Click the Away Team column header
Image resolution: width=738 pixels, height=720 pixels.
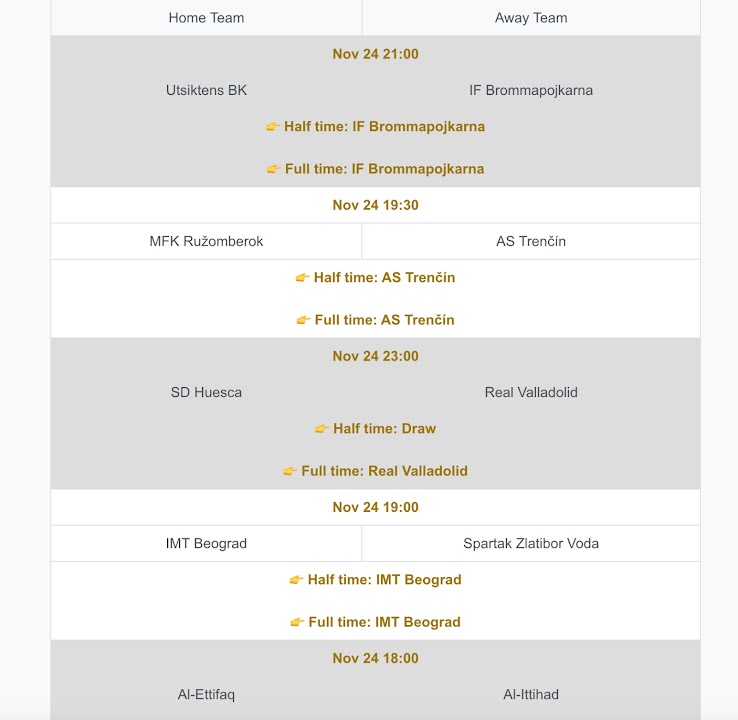[x=531, y=18]
